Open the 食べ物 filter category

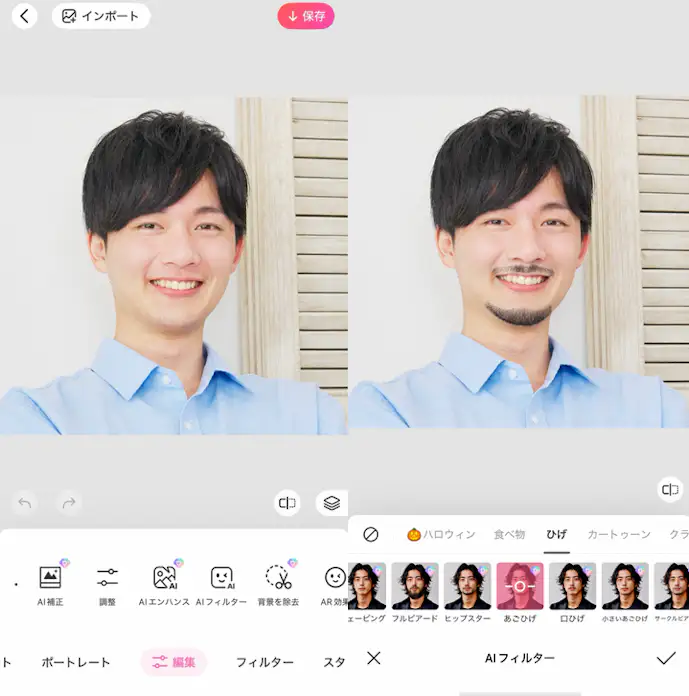(510, 534)
